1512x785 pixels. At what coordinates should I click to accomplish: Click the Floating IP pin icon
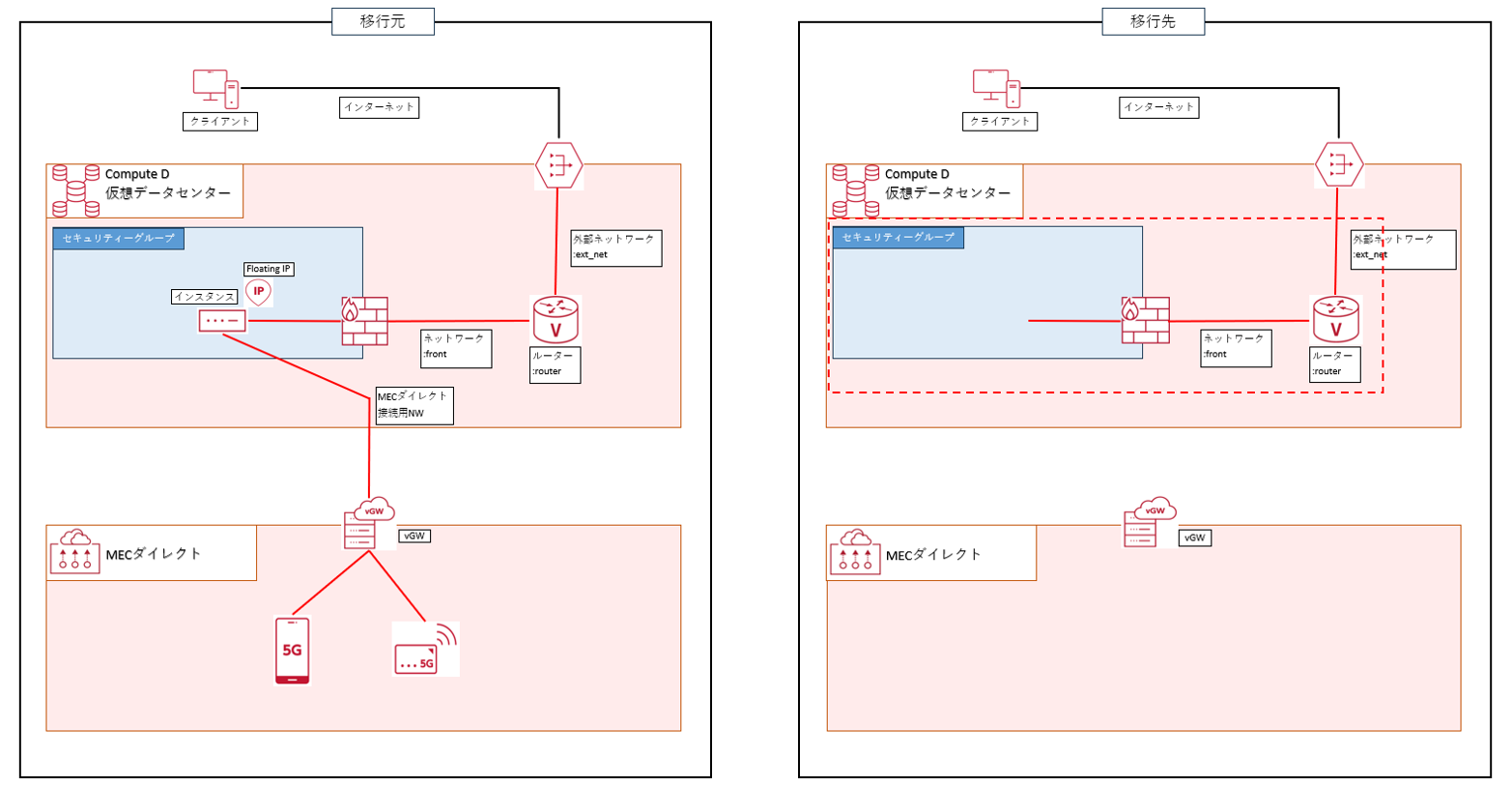point(258,291)
